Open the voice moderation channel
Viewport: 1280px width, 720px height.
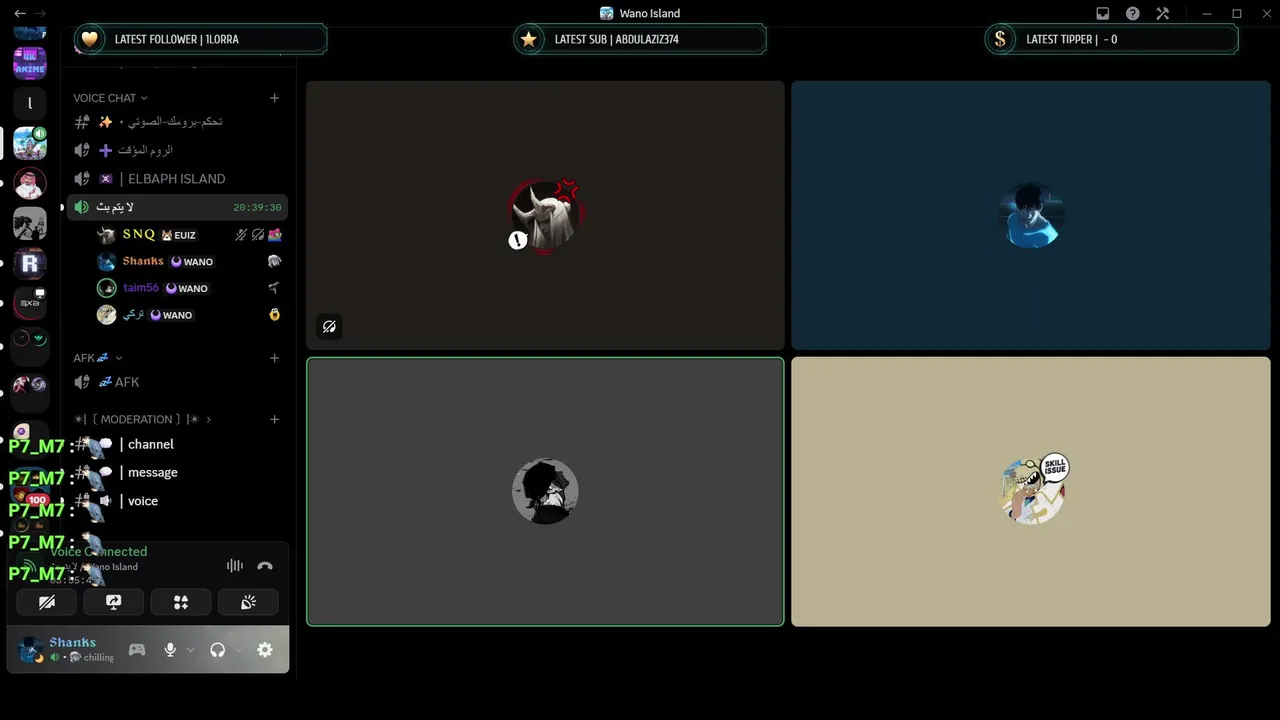(177, 501)
